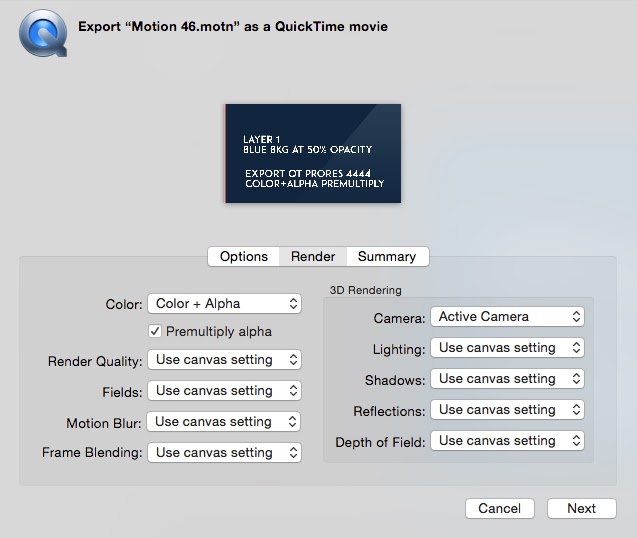Click the Fields: label
The width and height of the screenshot is (637, 538).
[x=122, y=392]
